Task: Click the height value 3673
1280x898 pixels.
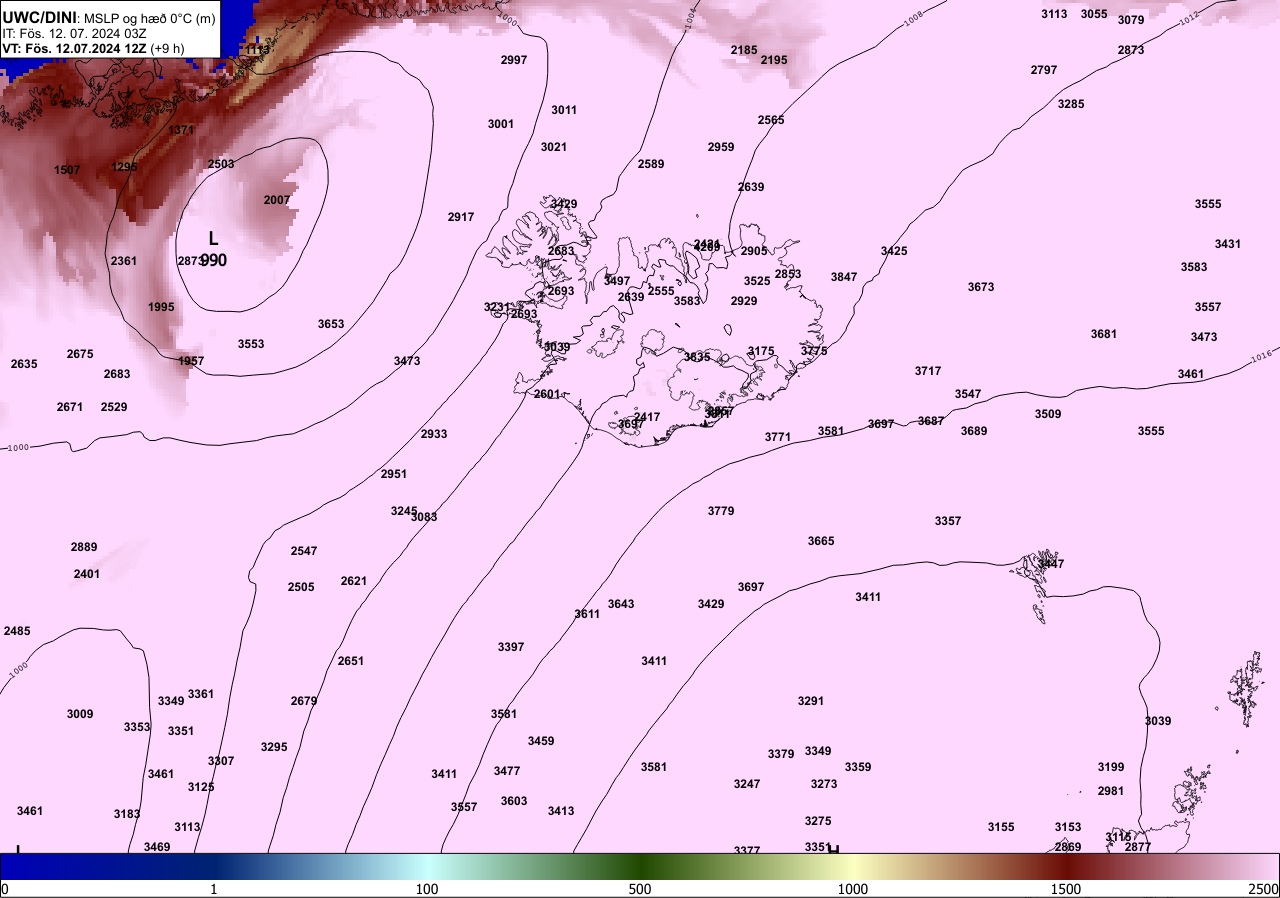Action: 981,287
